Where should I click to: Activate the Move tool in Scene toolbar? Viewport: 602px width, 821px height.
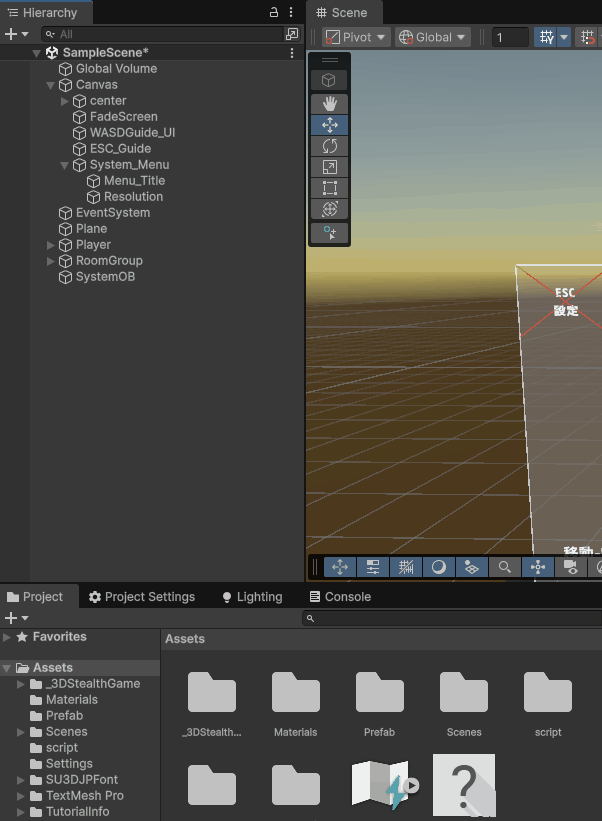pos(329,125)
